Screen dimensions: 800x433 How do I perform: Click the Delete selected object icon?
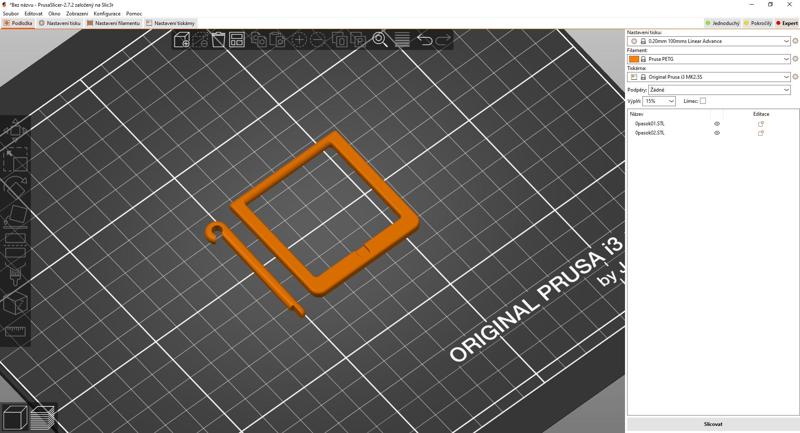pos(199,40)
